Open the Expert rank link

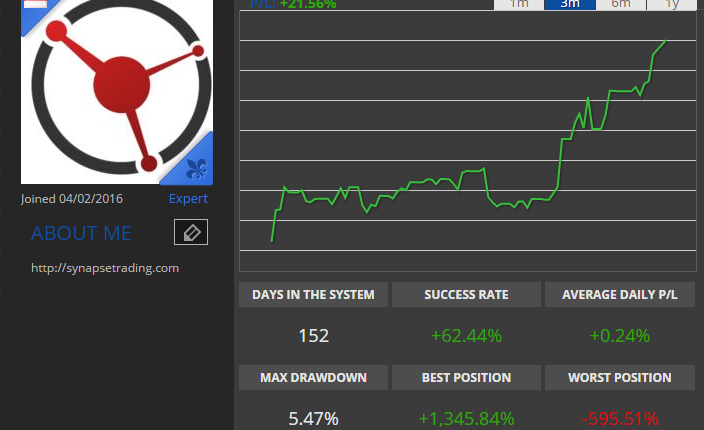(188, 198)
